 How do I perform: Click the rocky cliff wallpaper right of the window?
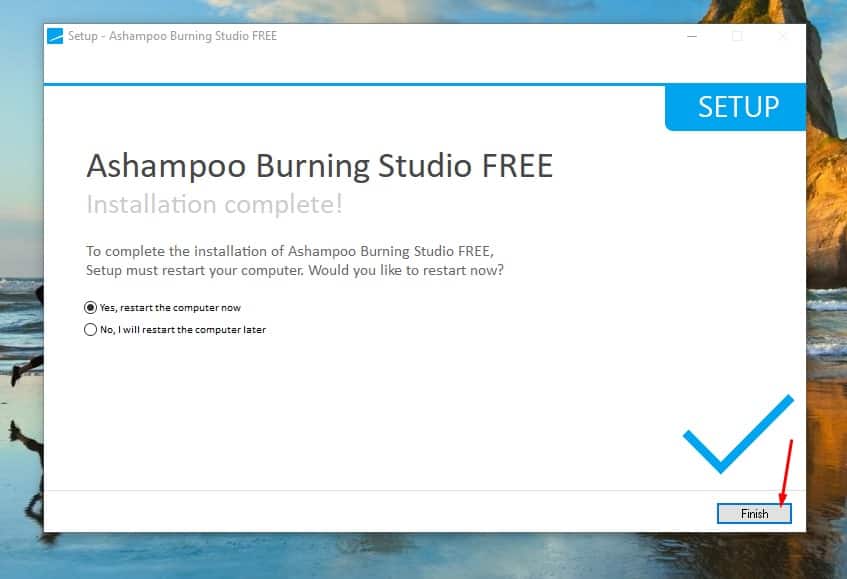click(x=826, y=200)
